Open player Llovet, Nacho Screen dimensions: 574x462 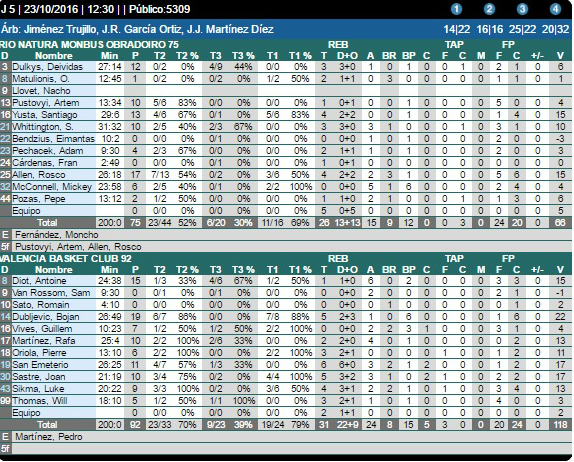click(x=41, y=91)
